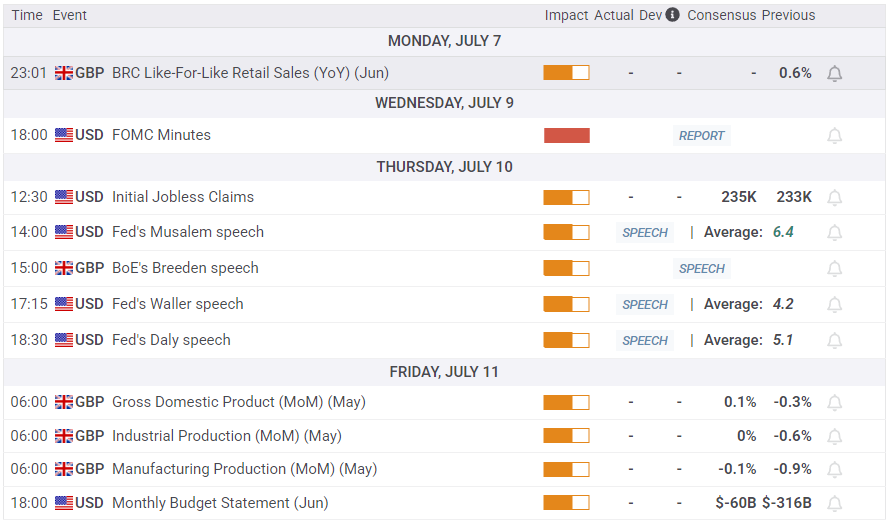This screenshot has height=520, width=887.
Task: Set alert bell for Gross Domestic Product (MoM)
Action: click(834, 403)
